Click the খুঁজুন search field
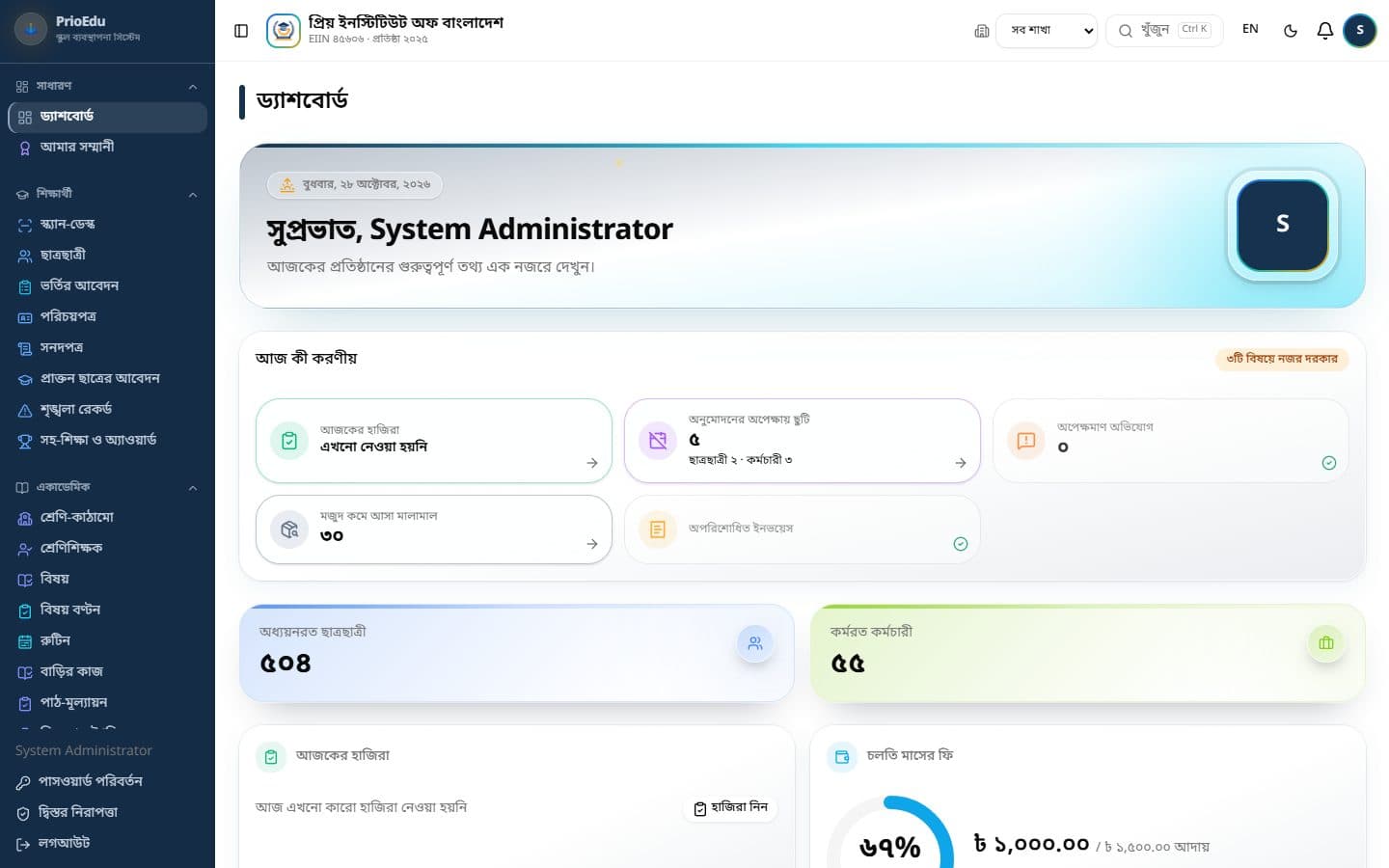The width and height of the screenshot is (1389, 868). (1164, 30)
